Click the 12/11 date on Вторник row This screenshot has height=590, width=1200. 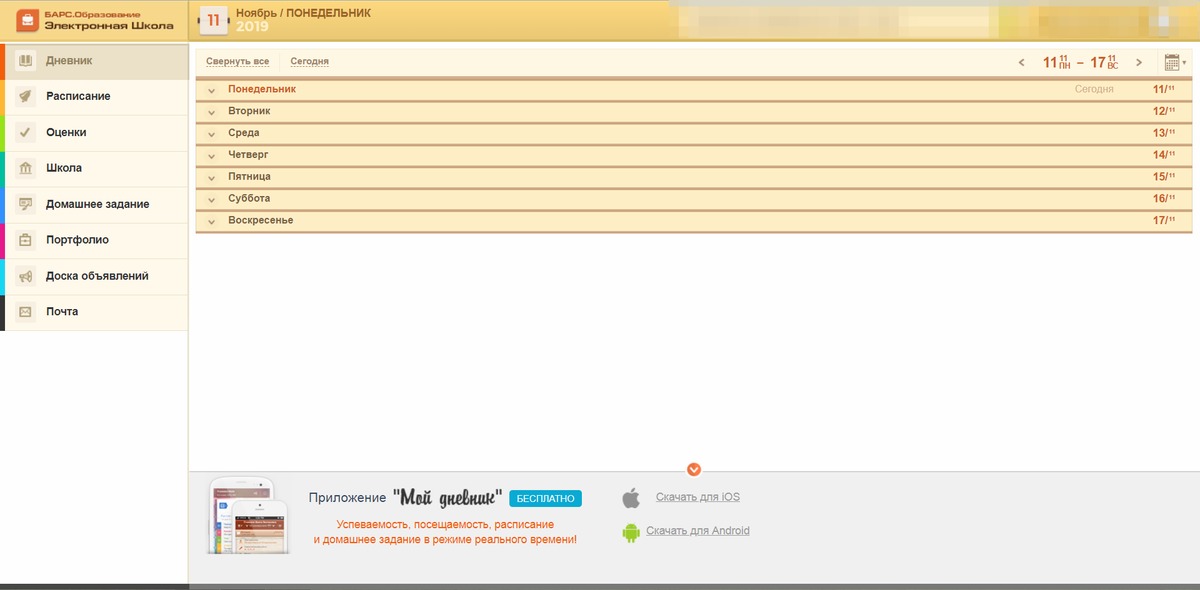[1164, 111]
